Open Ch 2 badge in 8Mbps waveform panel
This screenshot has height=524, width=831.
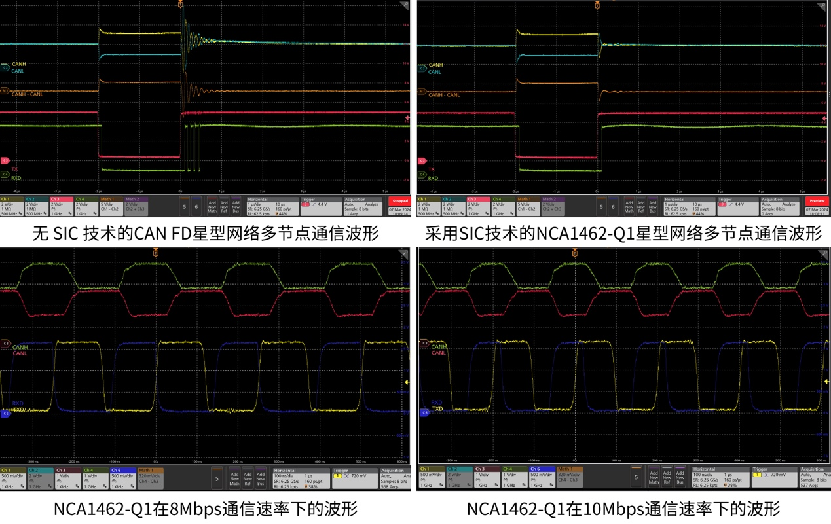(40, 478)
